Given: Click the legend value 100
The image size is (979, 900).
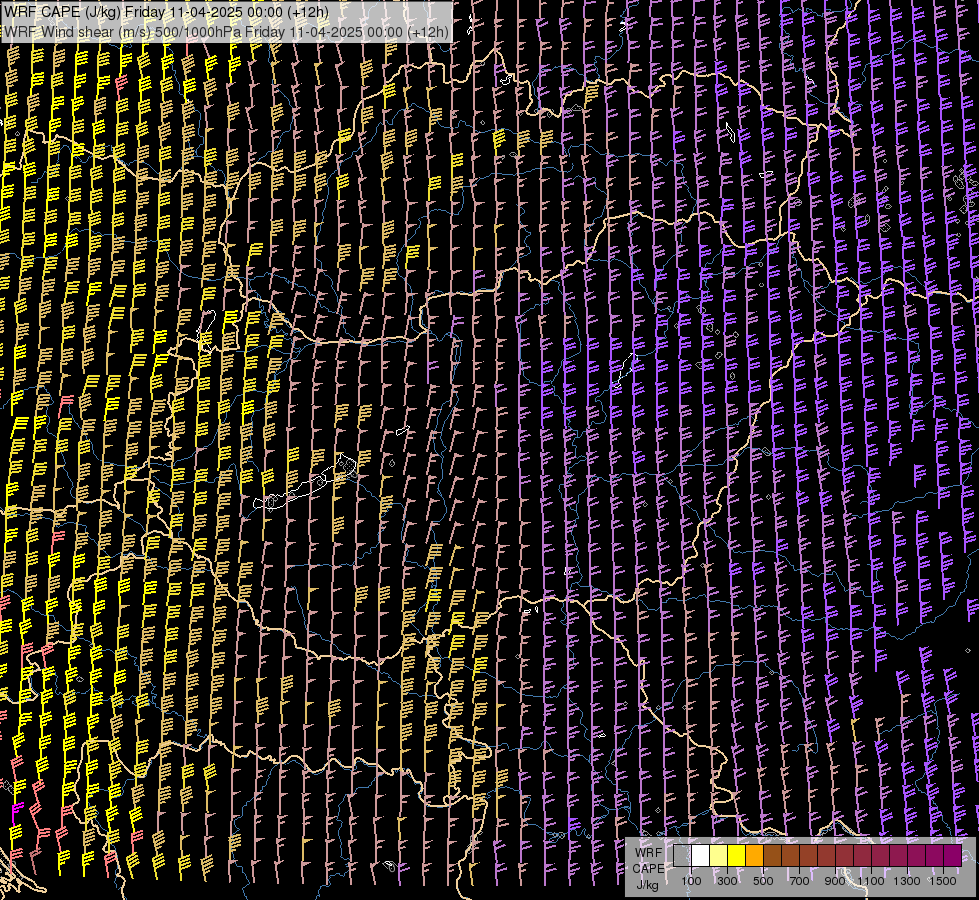Looking at the screenshot, I should 691,881.
